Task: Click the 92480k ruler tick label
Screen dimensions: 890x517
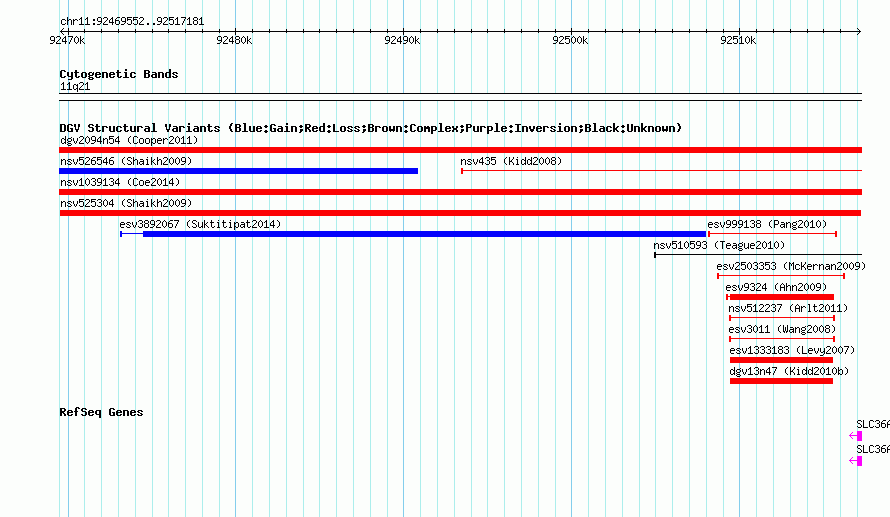Action: pyautogui.click(x=234, y=40)
